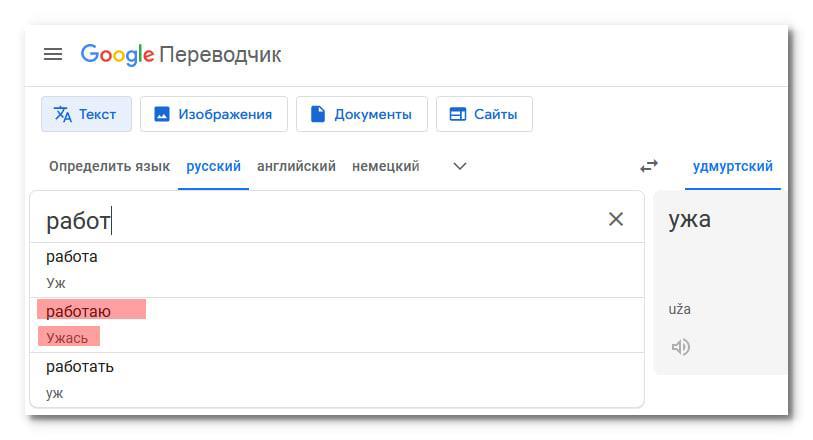Click the translated word ужа
Image resolution: width=813 pixels, height=440 pixels.
[690, 219]
